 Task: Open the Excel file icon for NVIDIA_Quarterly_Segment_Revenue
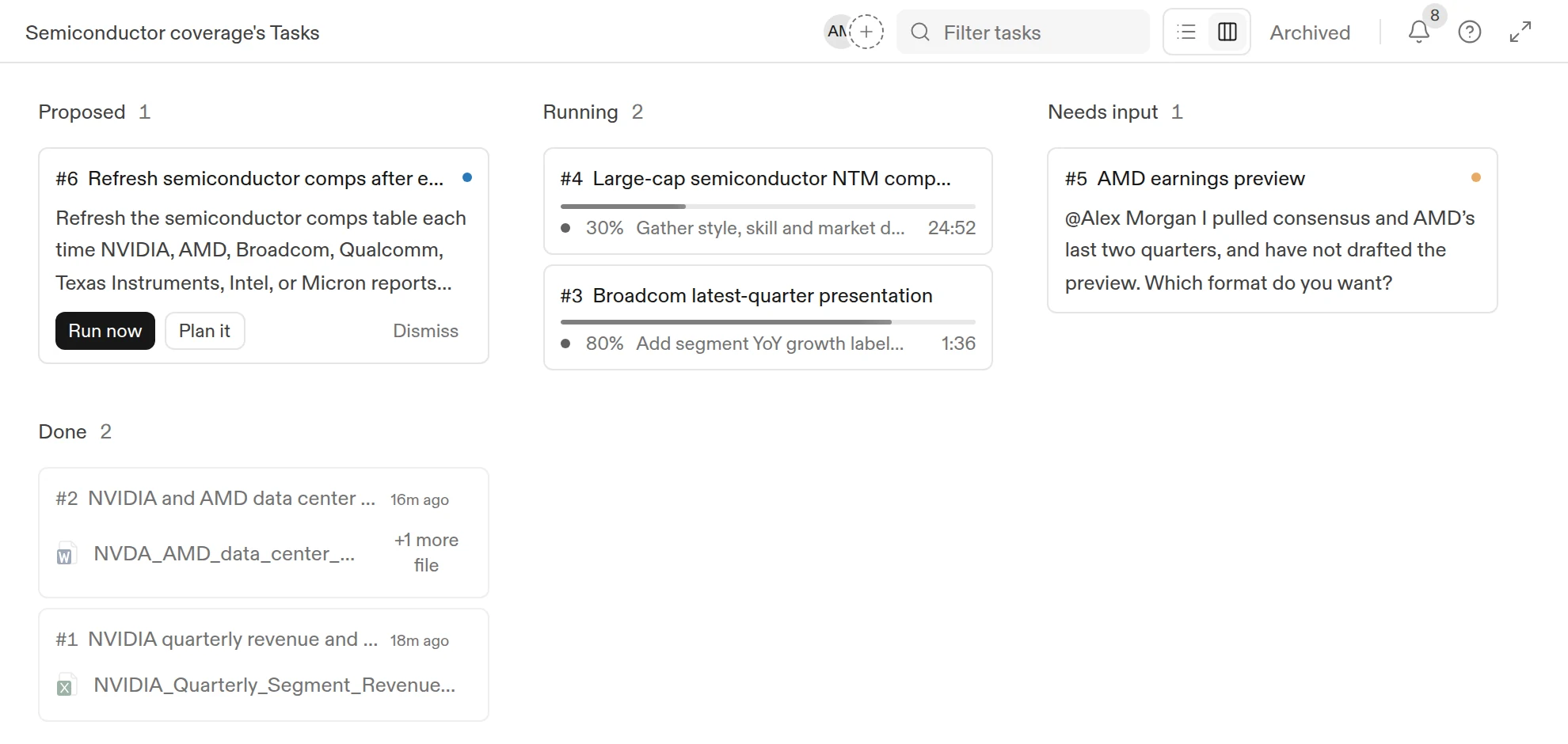click(x=65, y=685)
